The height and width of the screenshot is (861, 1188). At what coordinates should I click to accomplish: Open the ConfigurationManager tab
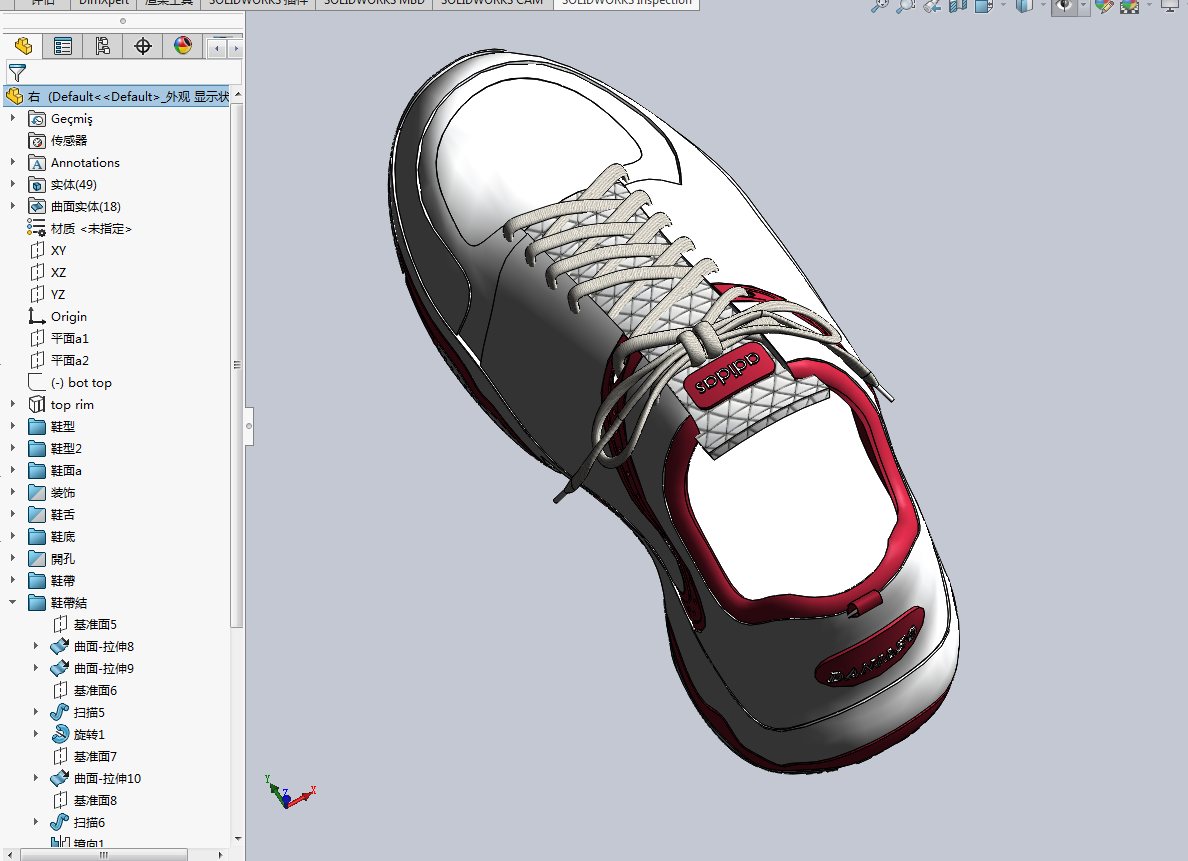(103, 46)
